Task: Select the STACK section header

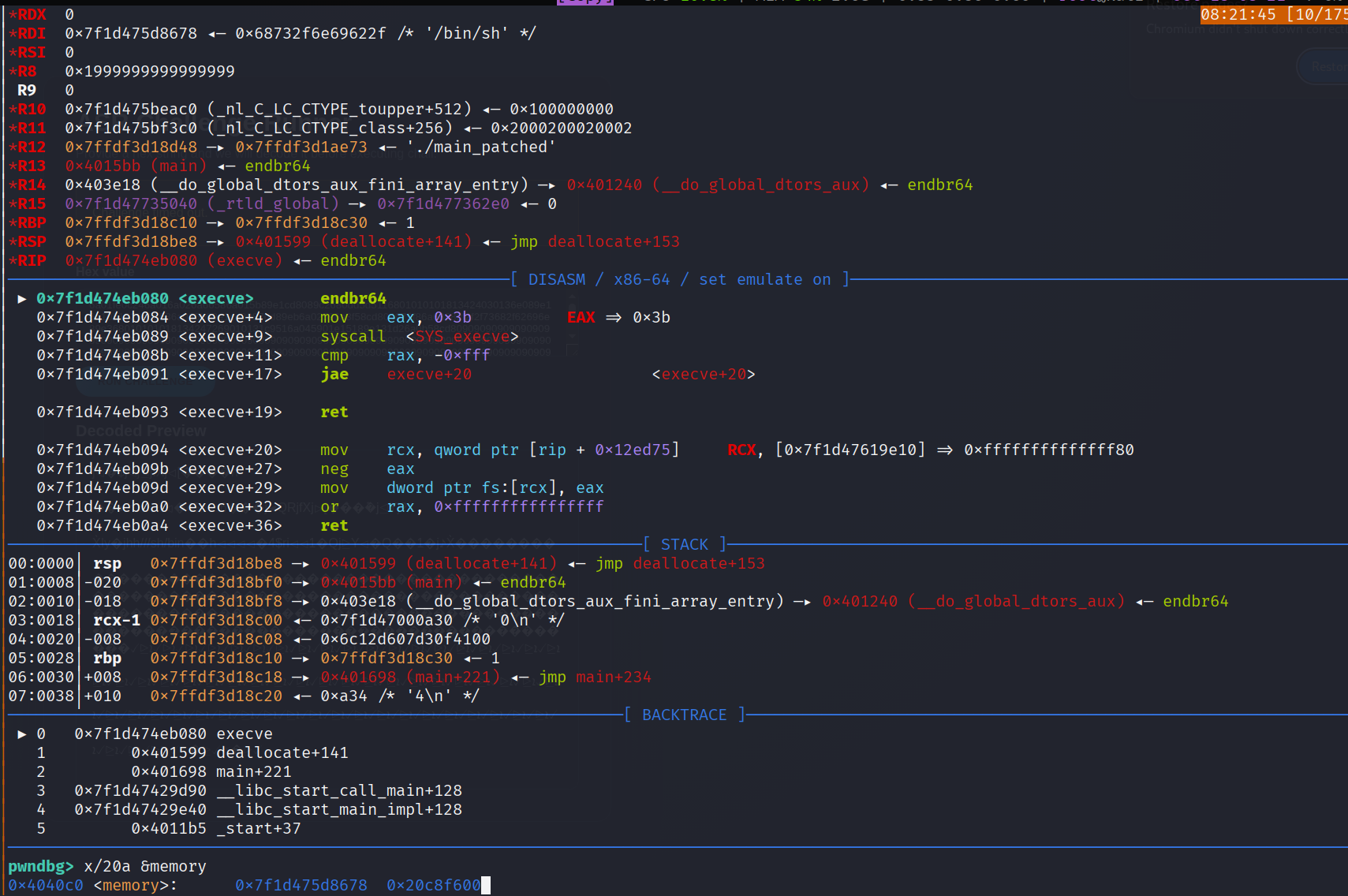Action: (684, 545)
